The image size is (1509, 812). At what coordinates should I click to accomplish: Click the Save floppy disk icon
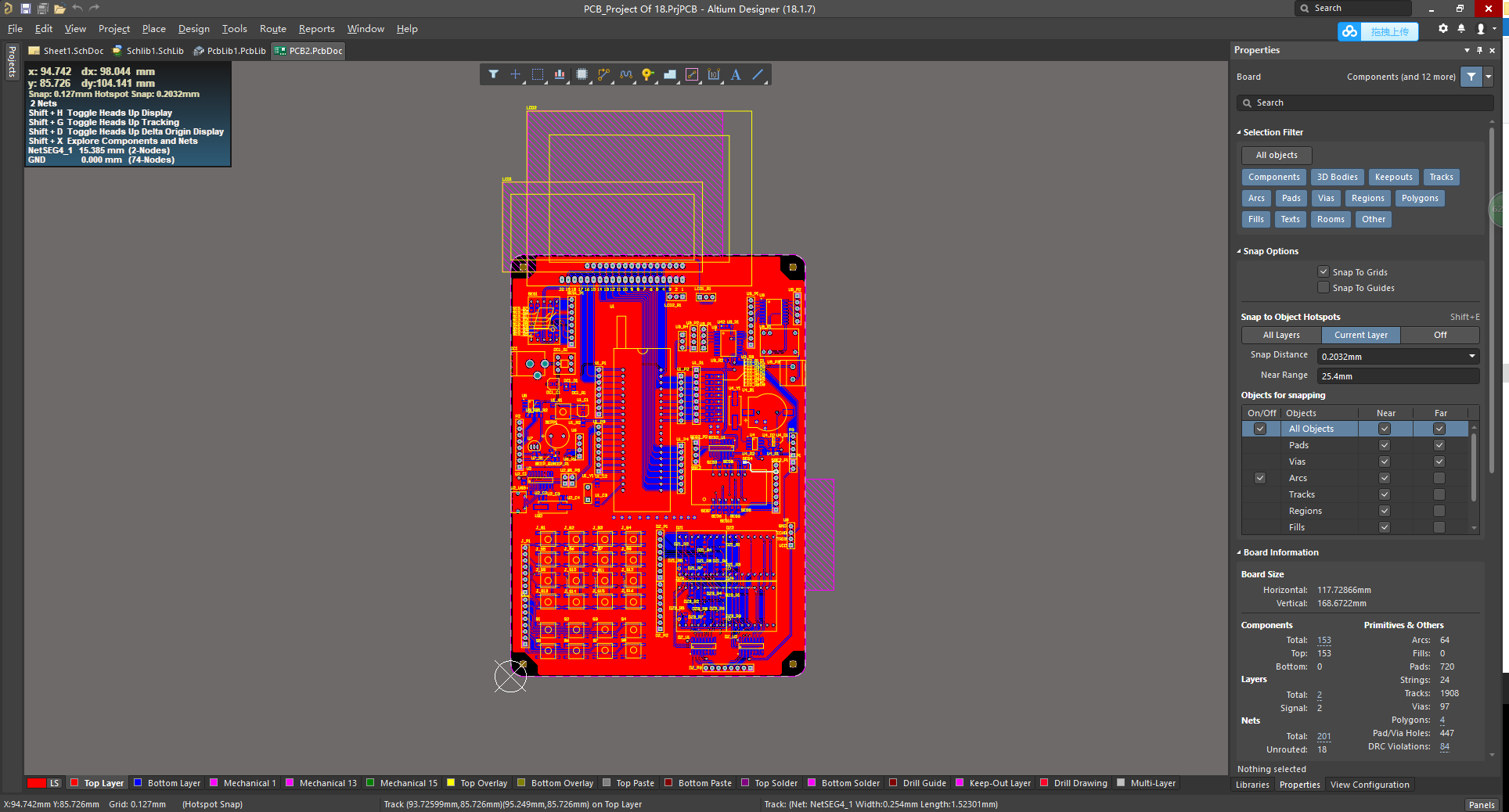26,9
